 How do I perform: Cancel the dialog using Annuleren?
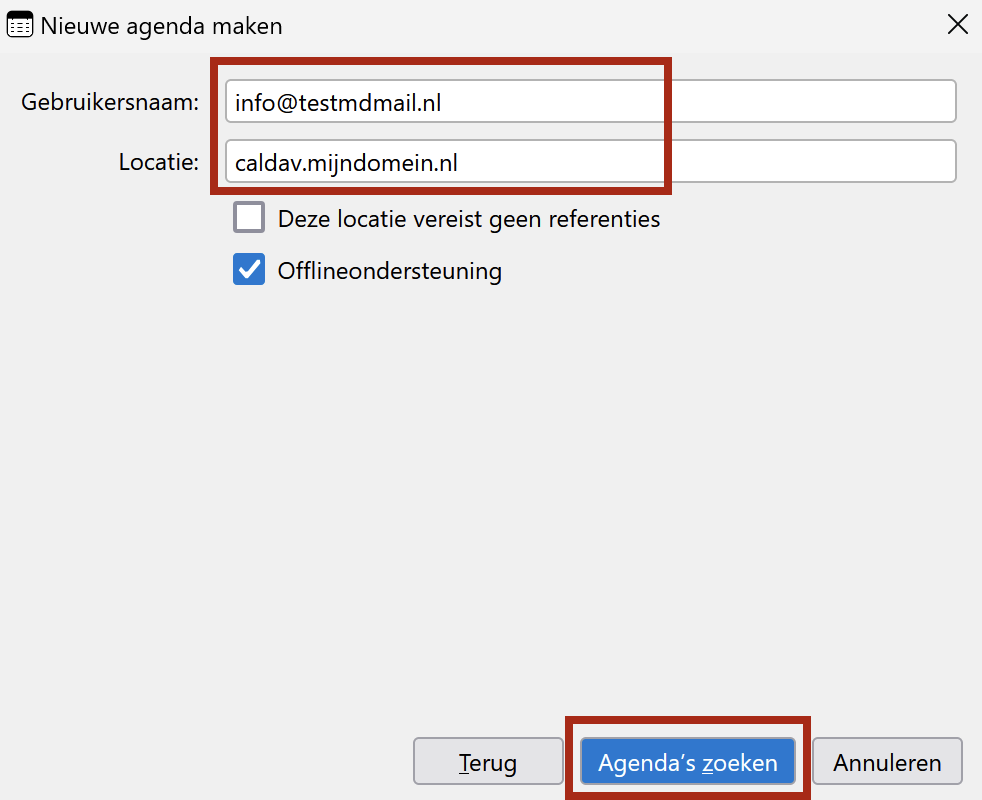click(x=887, y=763)
